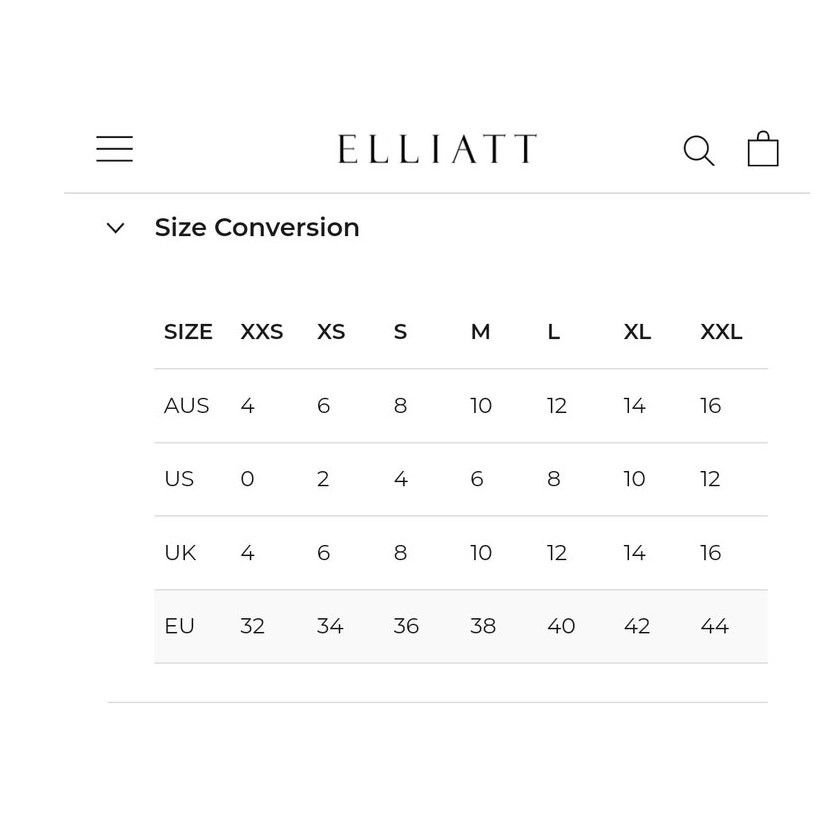The width and height of the screenshot is (813, 813).
Task: Open the shopping bag cart
Action: pyautogui.click(x=763, y=149)
